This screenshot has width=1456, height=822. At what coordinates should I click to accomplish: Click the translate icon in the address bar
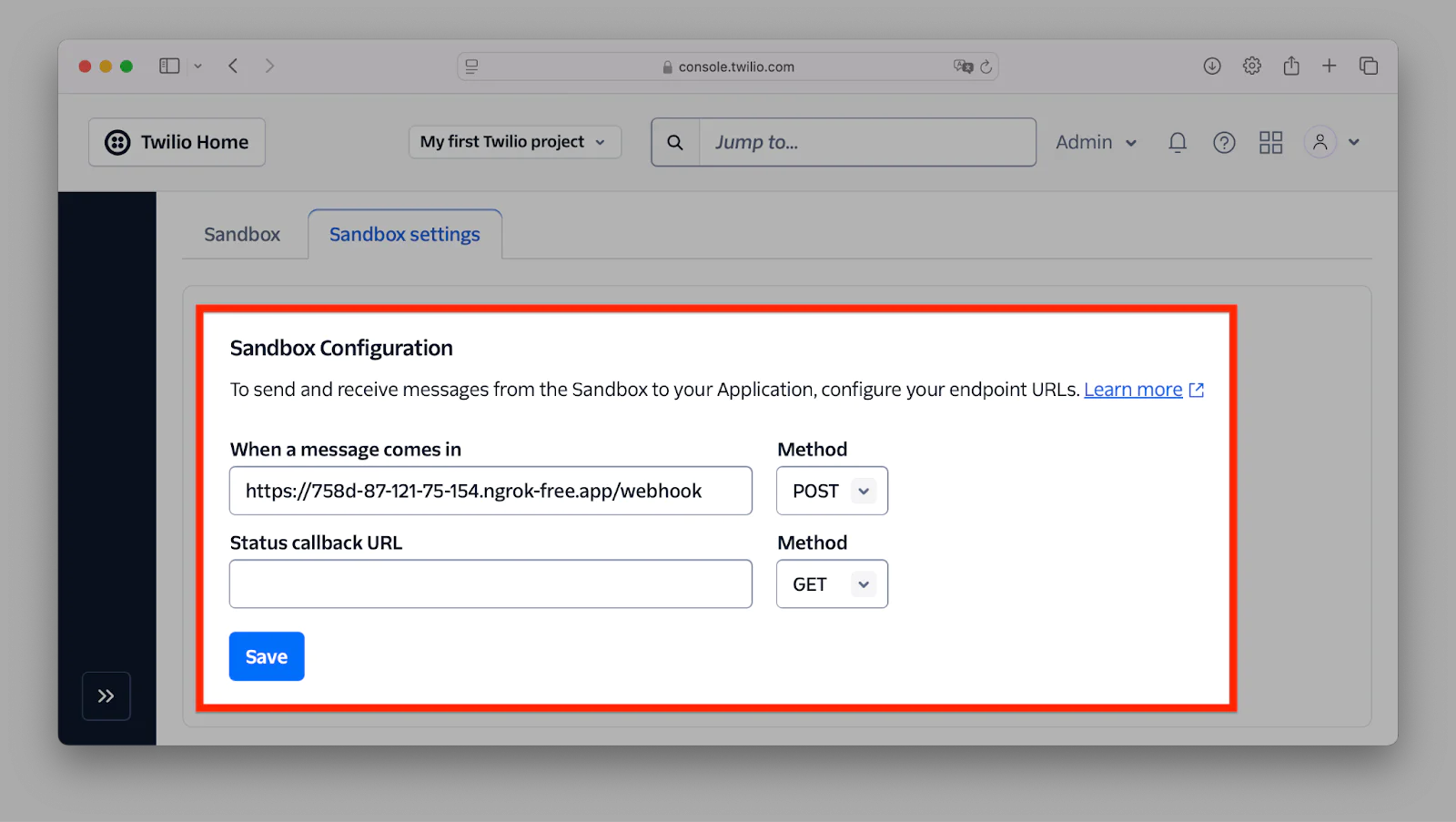[x=963, y=66]
